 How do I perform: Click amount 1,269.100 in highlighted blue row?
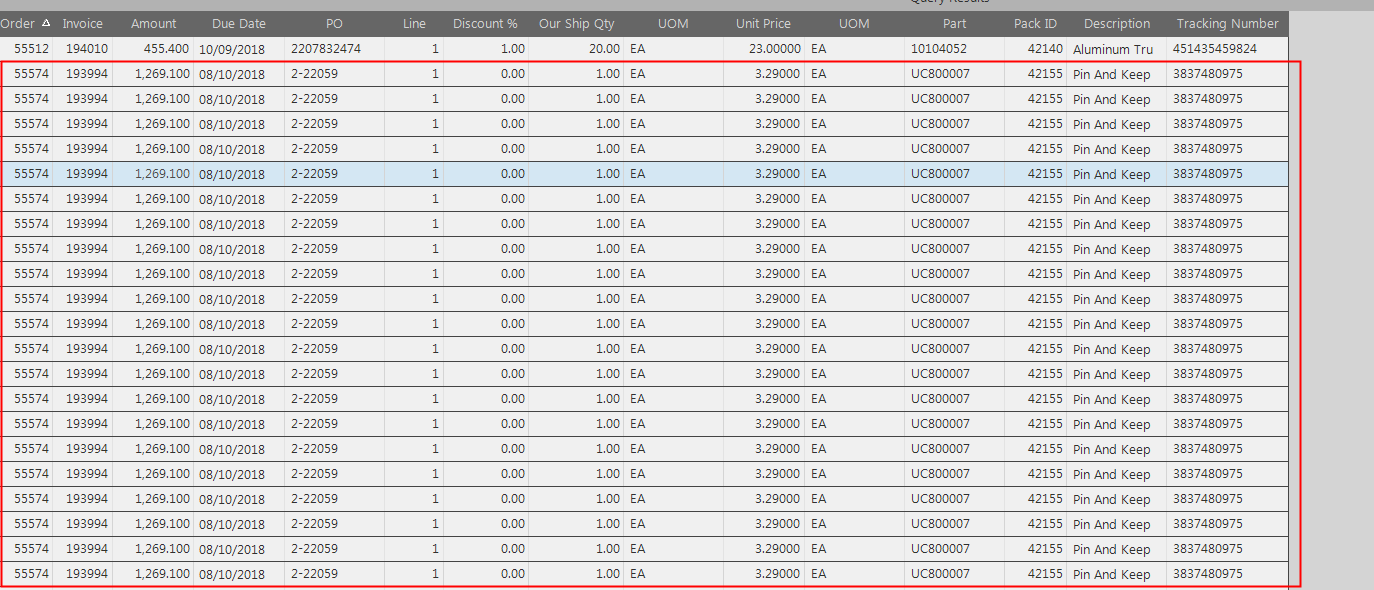(x=162, y=174)
